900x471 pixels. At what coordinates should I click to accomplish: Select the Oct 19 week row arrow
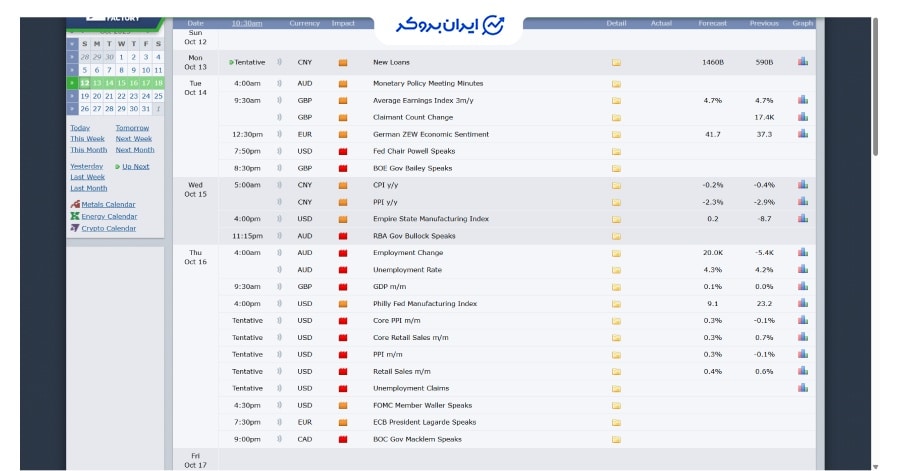[72, 96]
